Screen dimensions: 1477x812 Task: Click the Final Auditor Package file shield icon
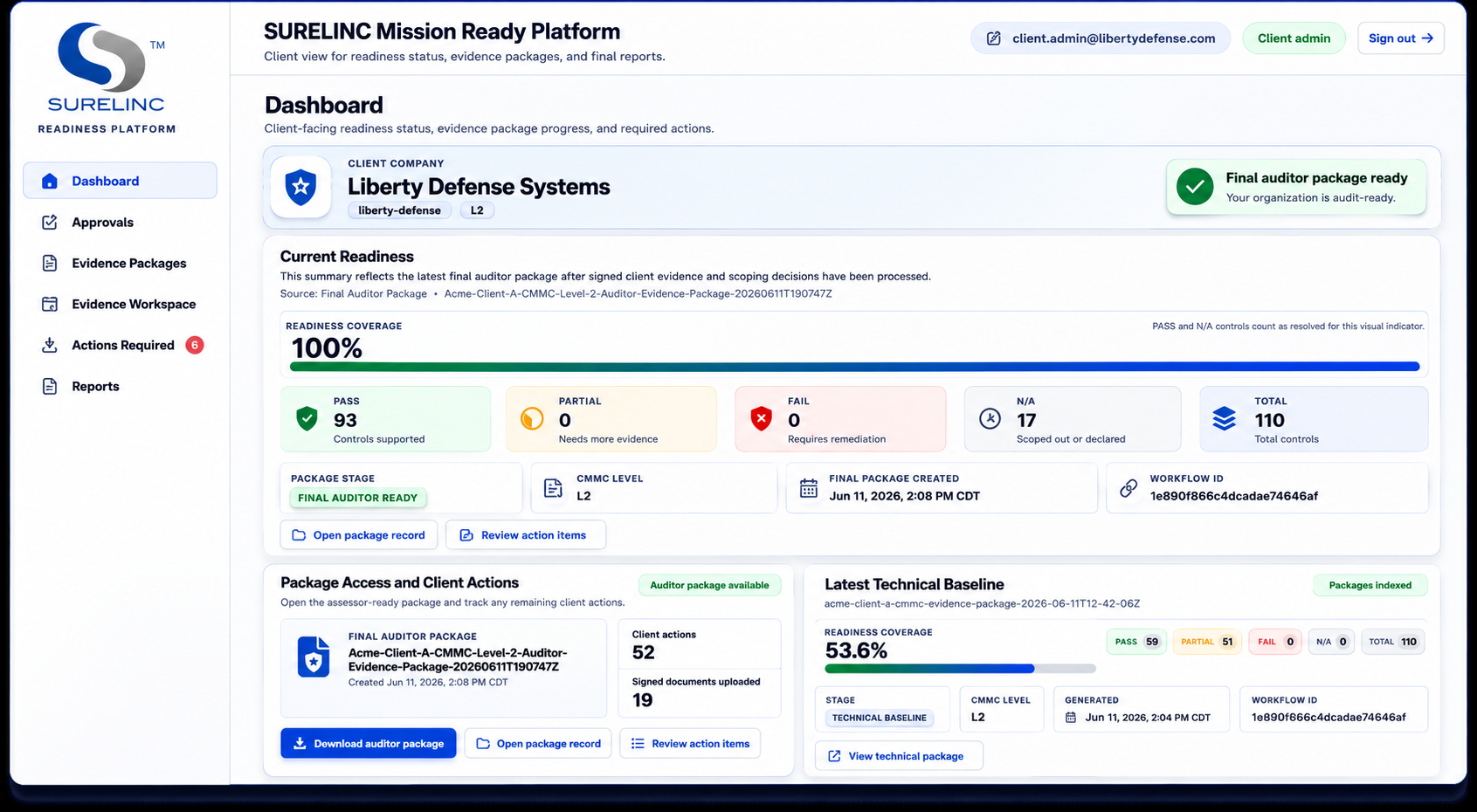(x=314, y=657)
